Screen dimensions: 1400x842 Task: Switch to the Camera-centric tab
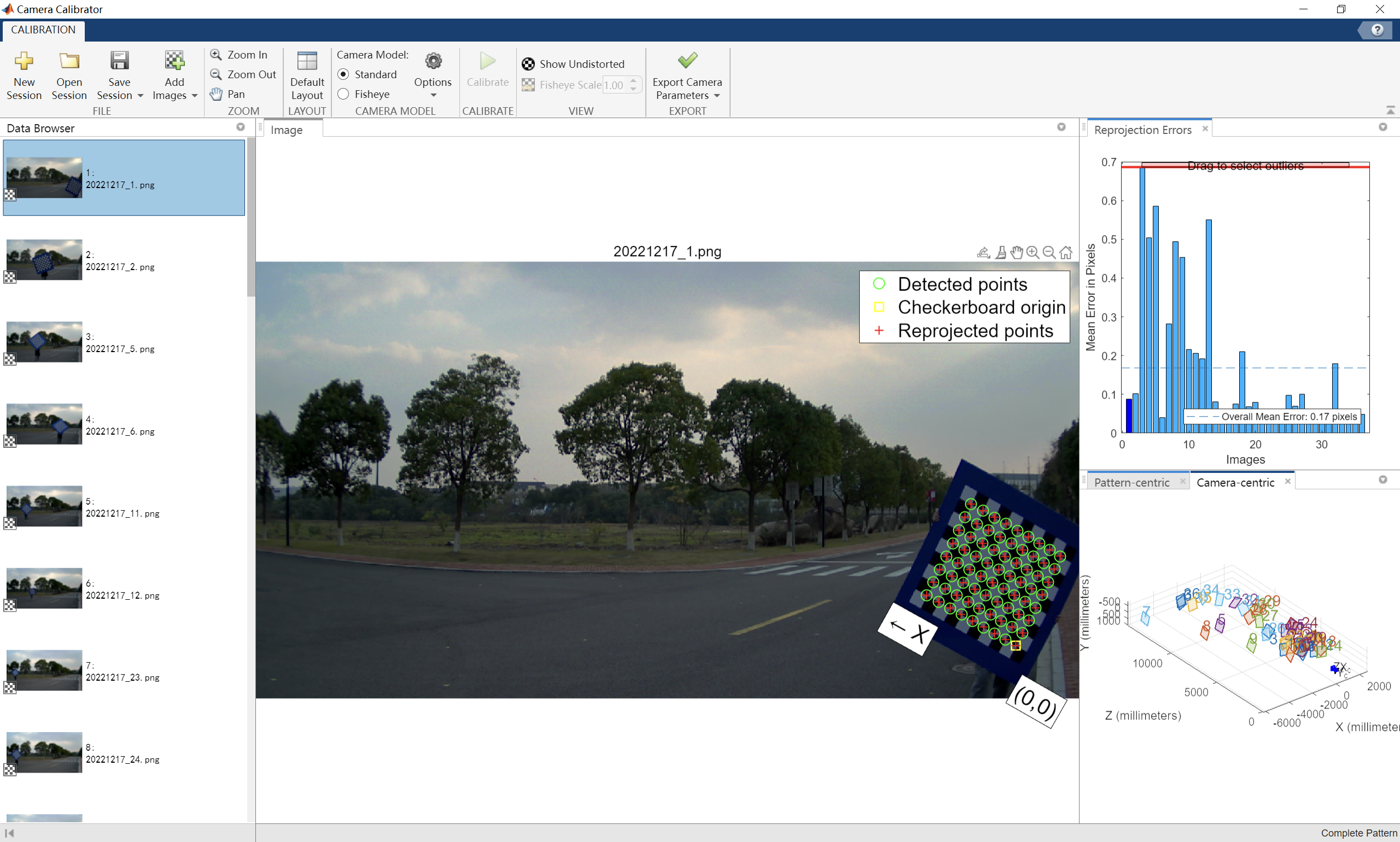coord(1236,482)
